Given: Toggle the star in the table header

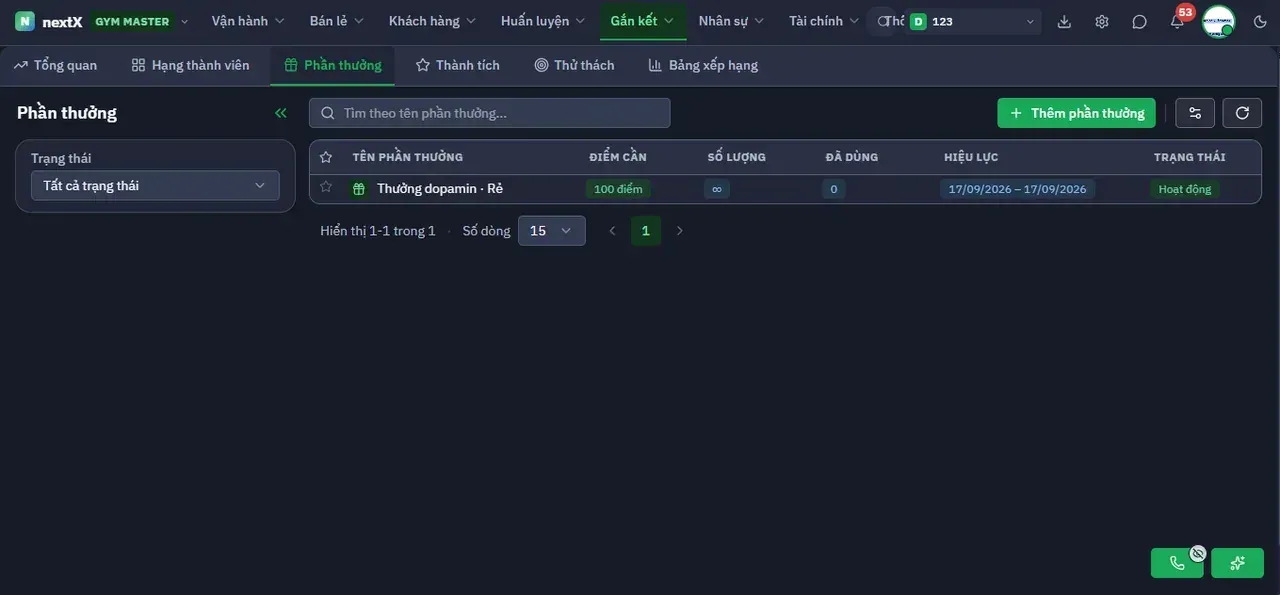Looking at the screenshot, I should [x=326, y=157].
